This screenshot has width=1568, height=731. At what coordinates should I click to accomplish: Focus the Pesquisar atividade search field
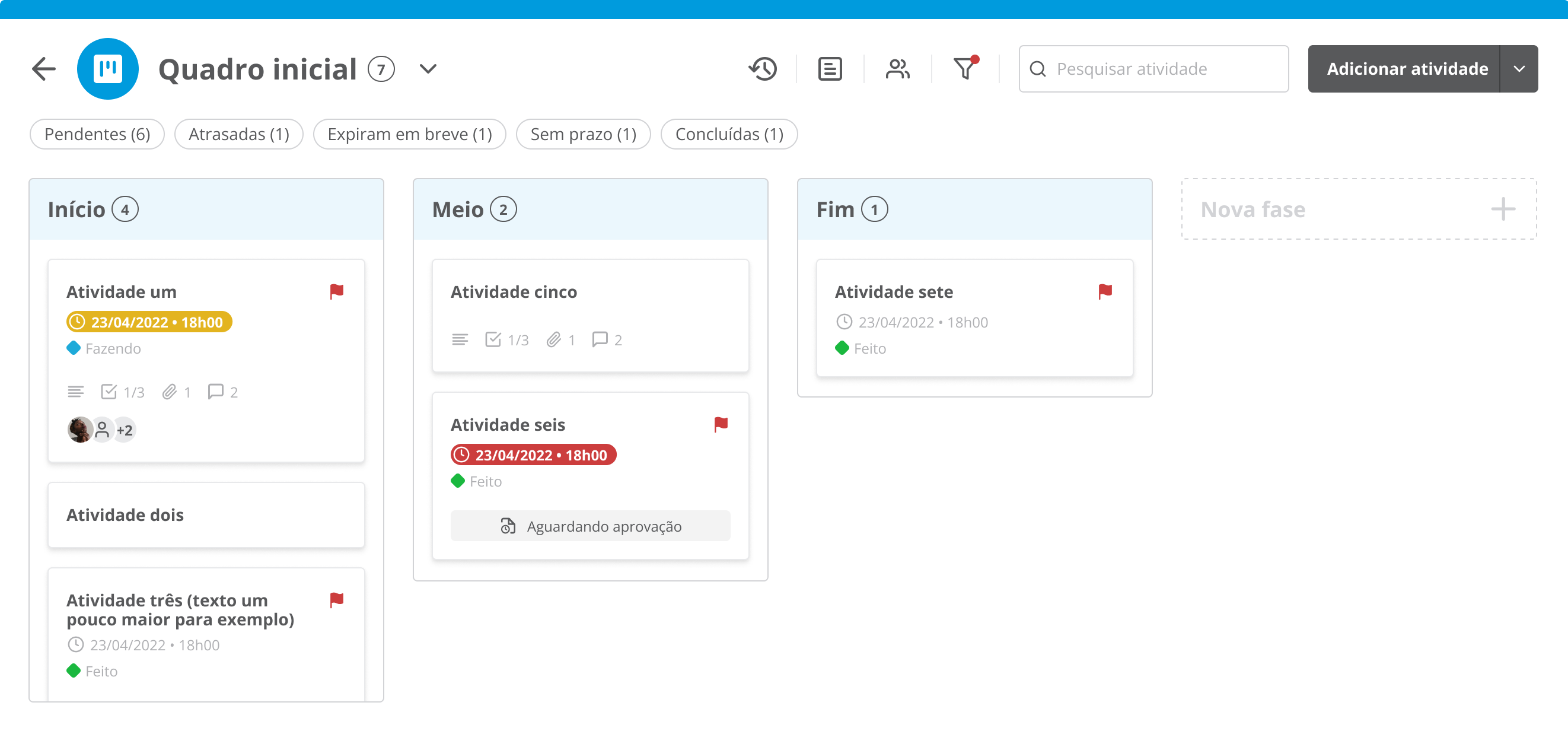[1153, 69]
